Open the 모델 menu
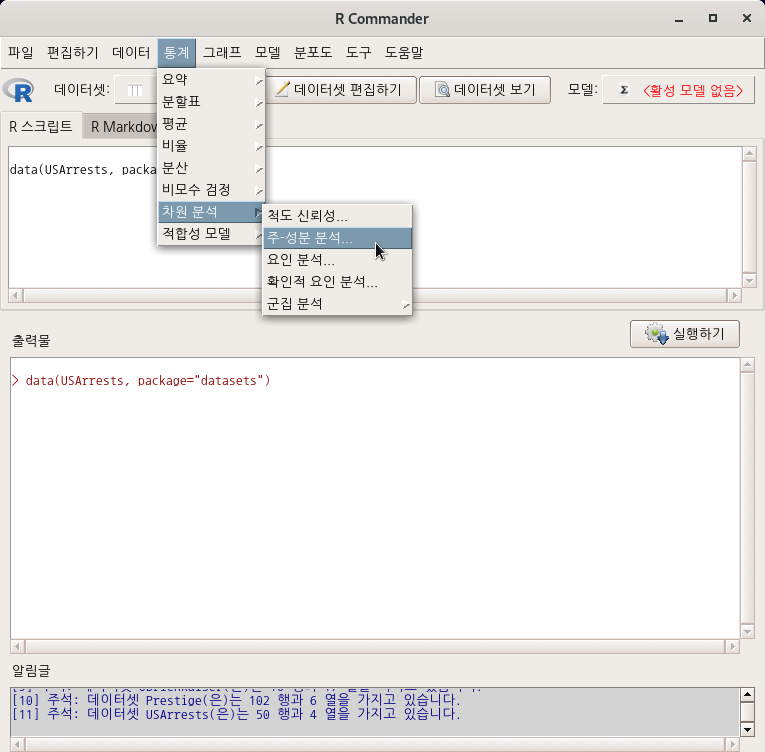Image resolution: width=765 pixels, height=752 pixels. 268,52
